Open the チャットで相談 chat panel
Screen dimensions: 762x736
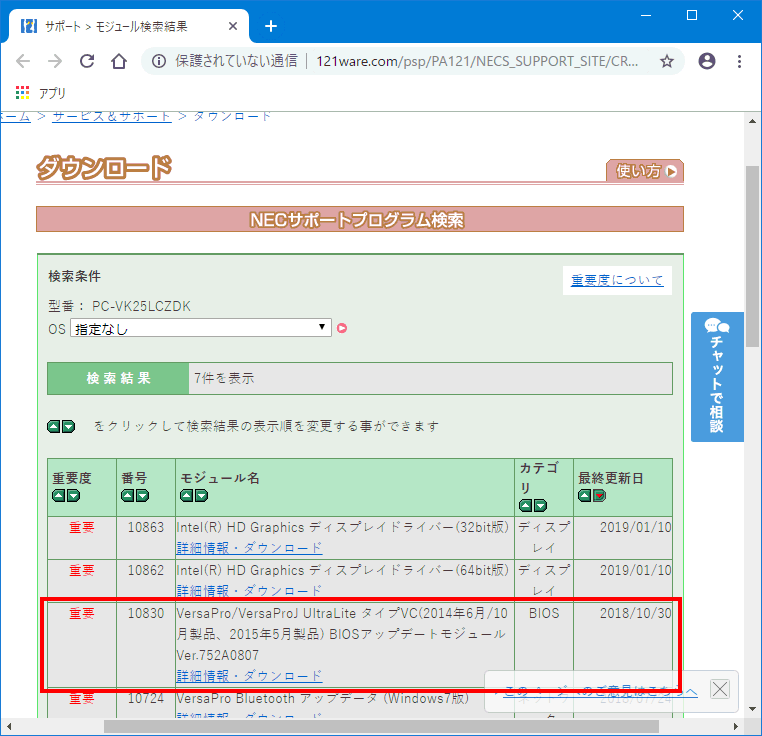click(x=717, y=377)
